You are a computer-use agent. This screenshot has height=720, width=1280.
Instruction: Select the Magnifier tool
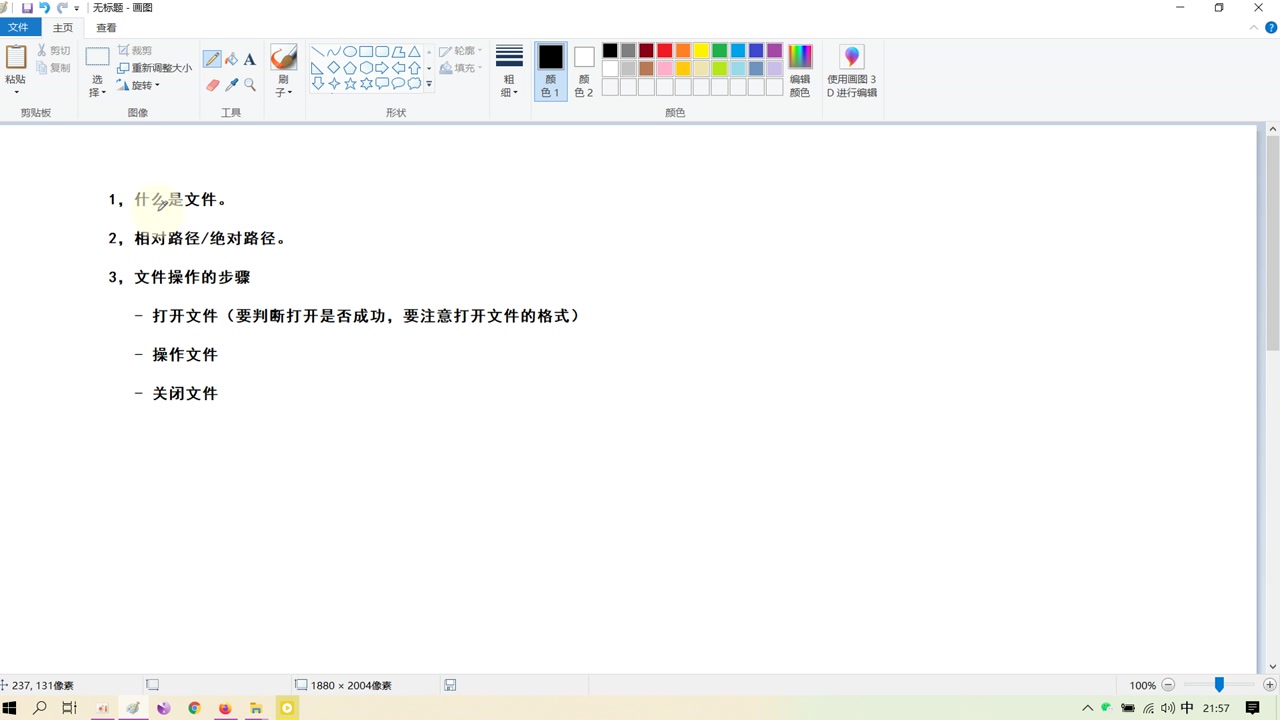pyautogui.click(x=250, y=85)
